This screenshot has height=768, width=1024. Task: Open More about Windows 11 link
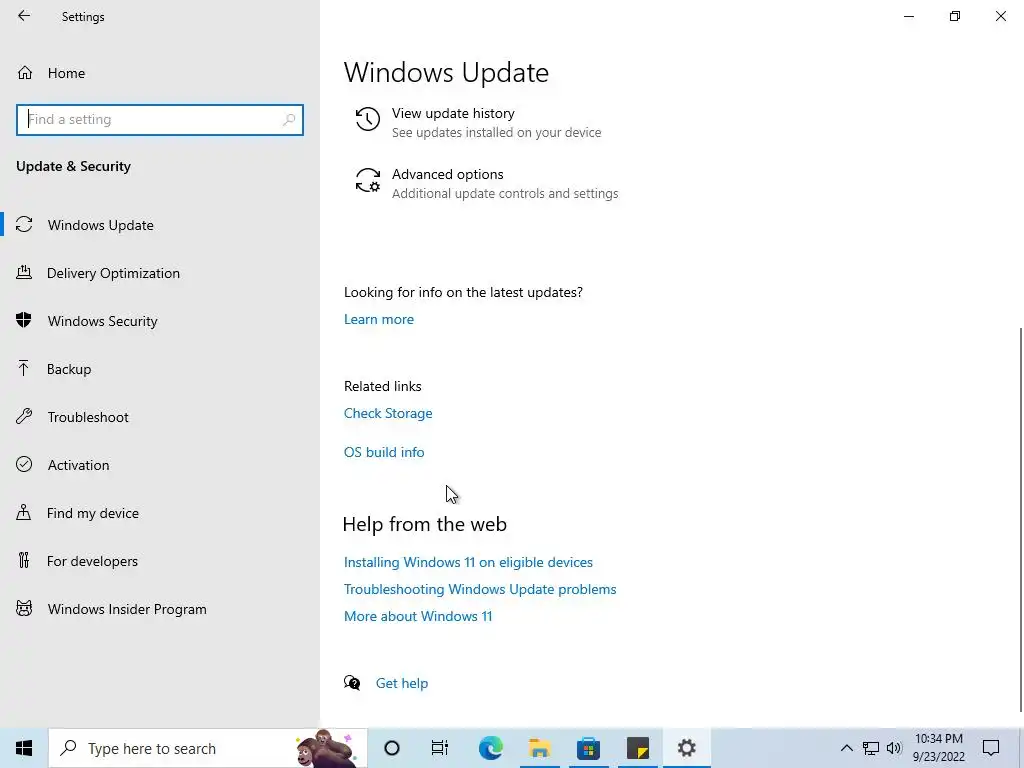[418, 616]
